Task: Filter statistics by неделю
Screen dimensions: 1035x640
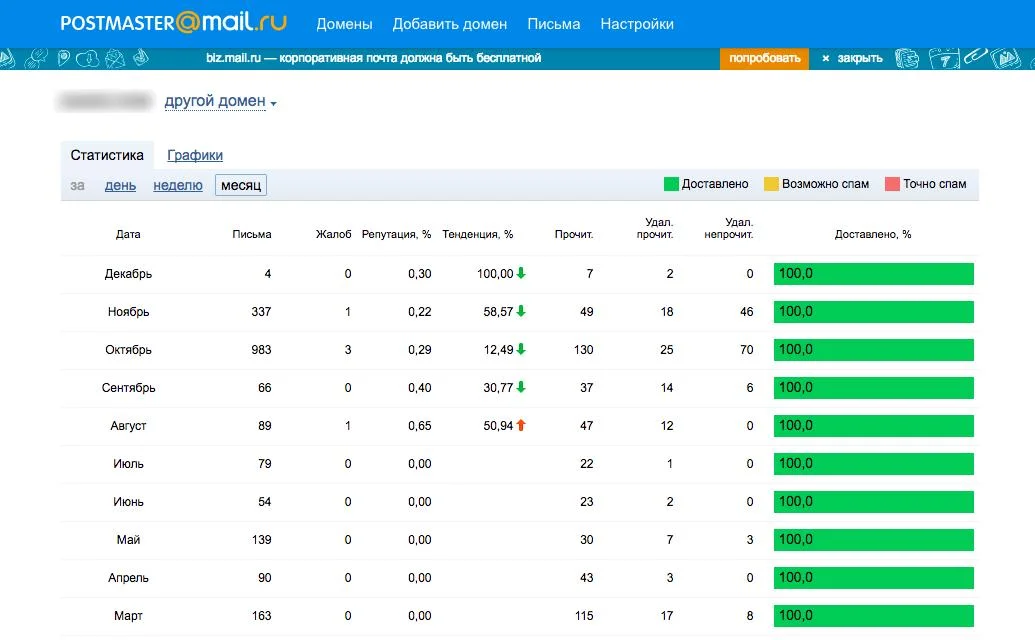Action: coord(178,185)
